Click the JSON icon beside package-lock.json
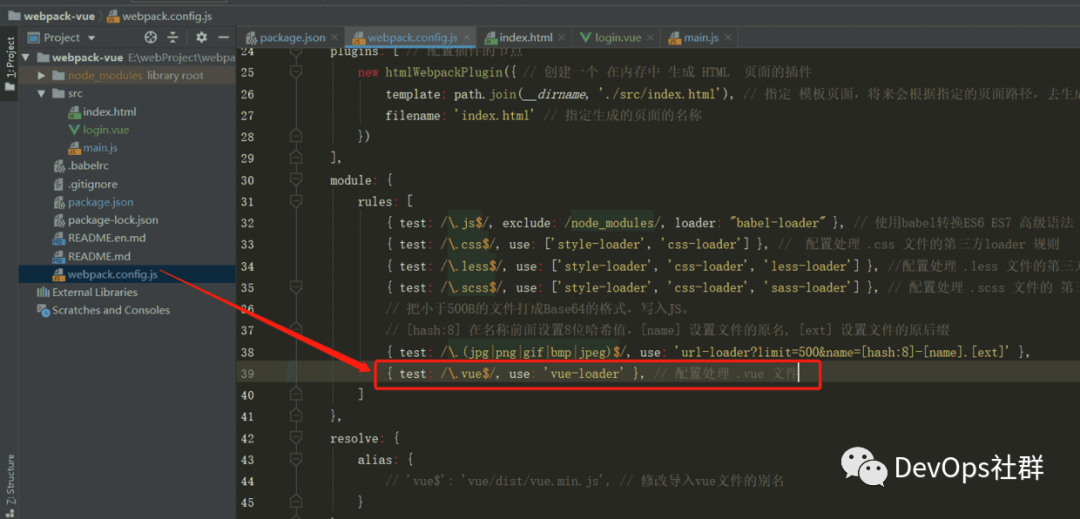 pos(59,220)
